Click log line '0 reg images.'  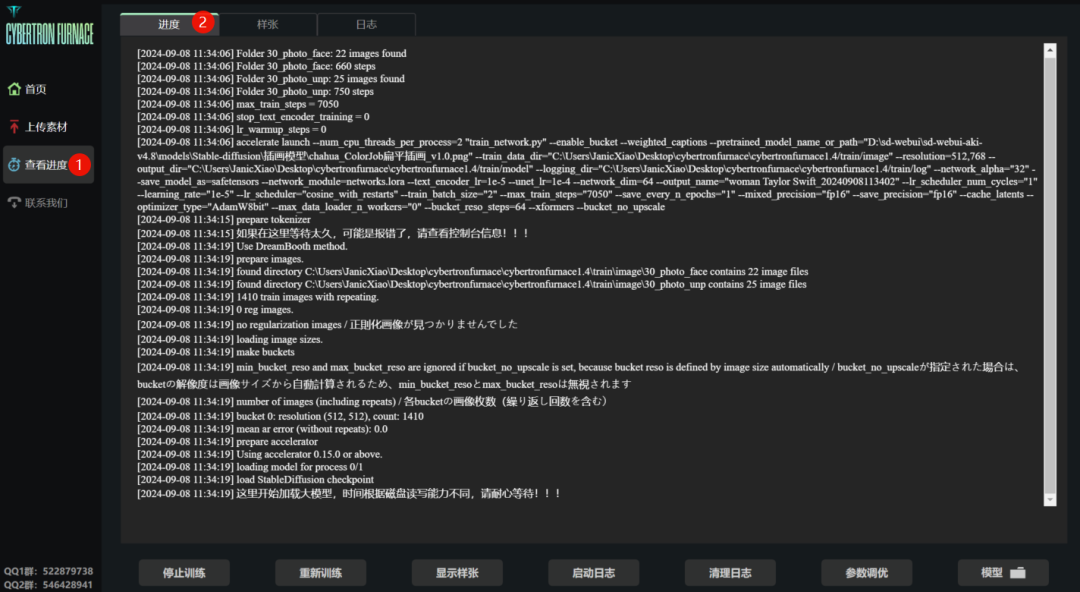click(x=215, y=309)
